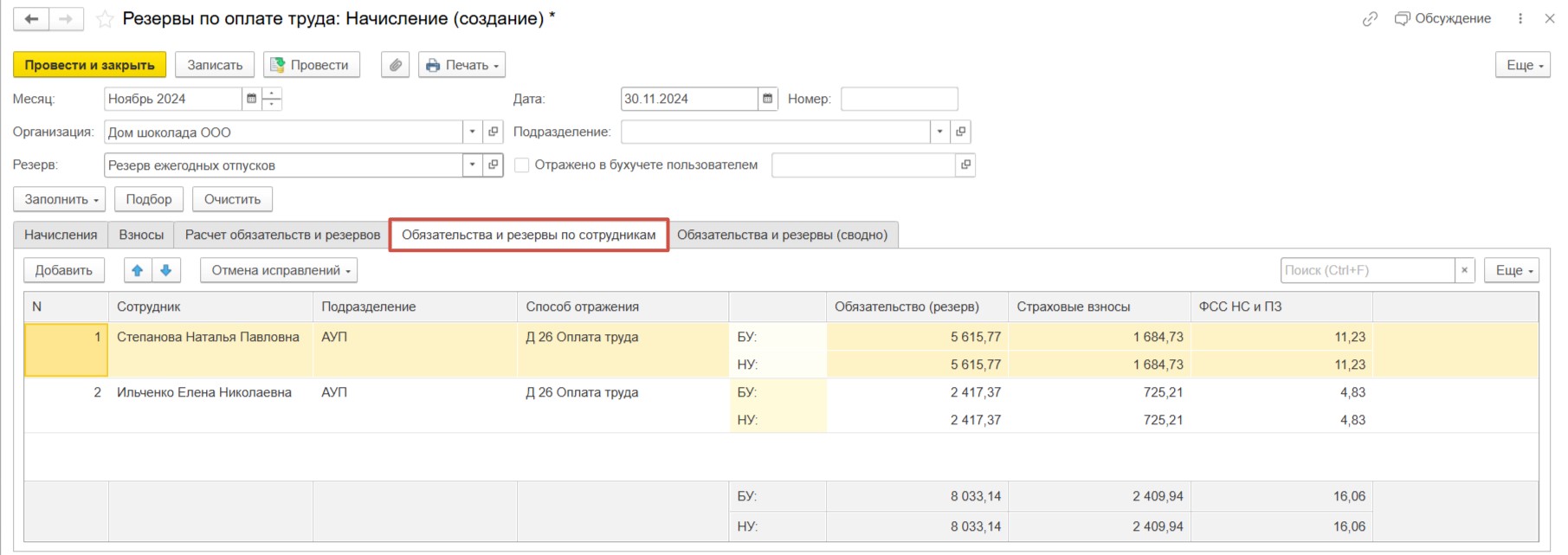This screenshot has height=555, width=1568.
Task: Open Организация record via open icon
Action: 494,132
